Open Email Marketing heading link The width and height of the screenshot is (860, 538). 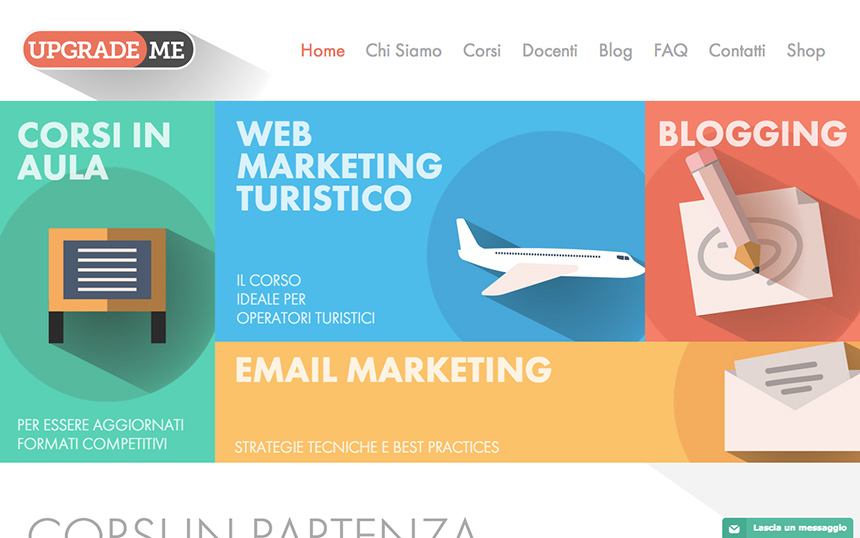tap(393, 370)
